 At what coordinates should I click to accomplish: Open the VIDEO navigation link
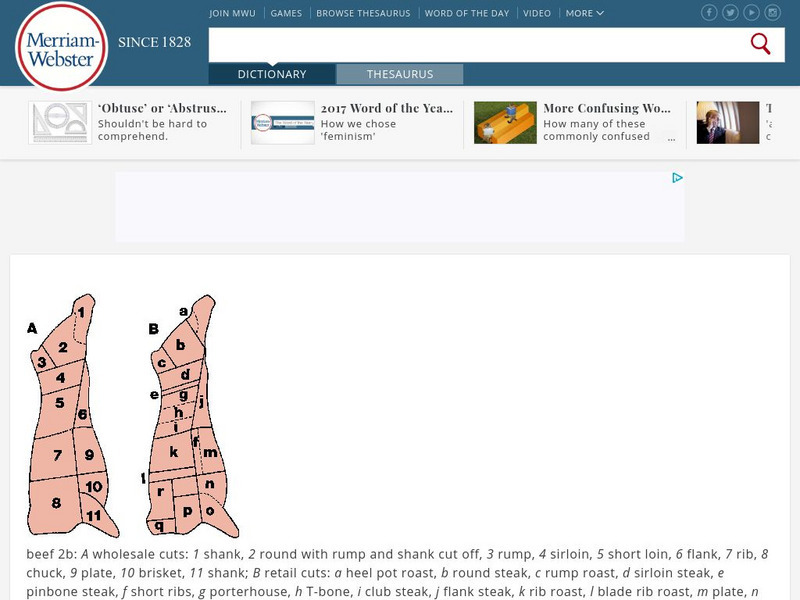[x=537, y=13]
